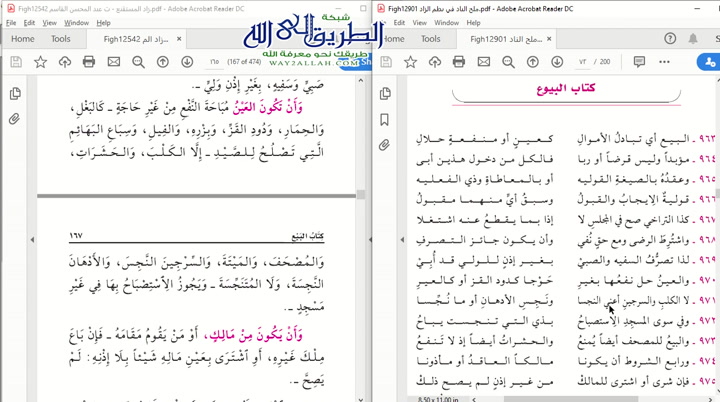Expand right pane arrow in left window
The image size is (720, 402).
pos(370,239)
